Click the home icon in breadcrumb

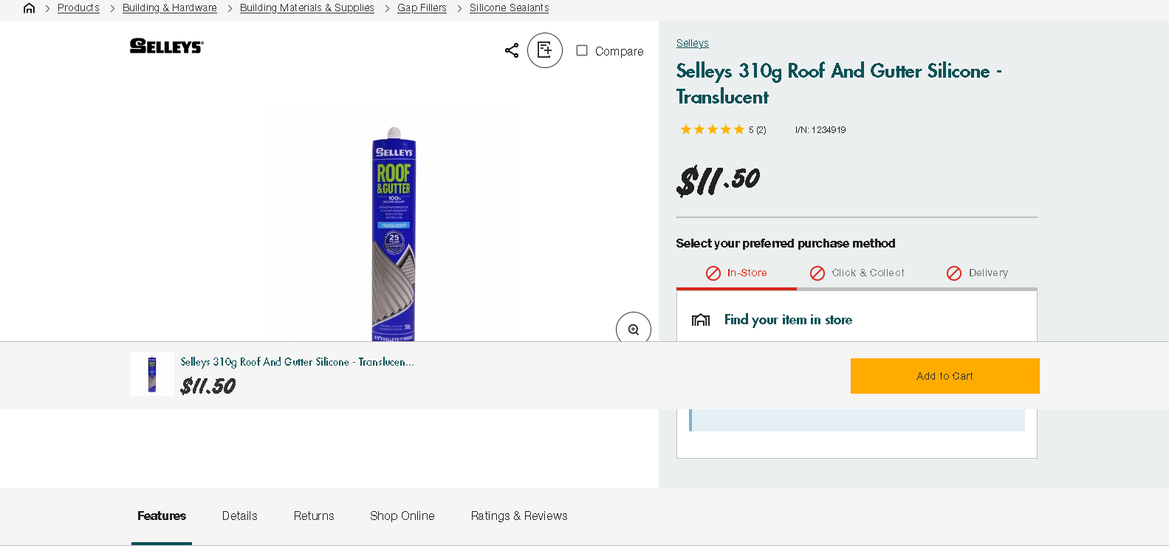pos(29,8)
